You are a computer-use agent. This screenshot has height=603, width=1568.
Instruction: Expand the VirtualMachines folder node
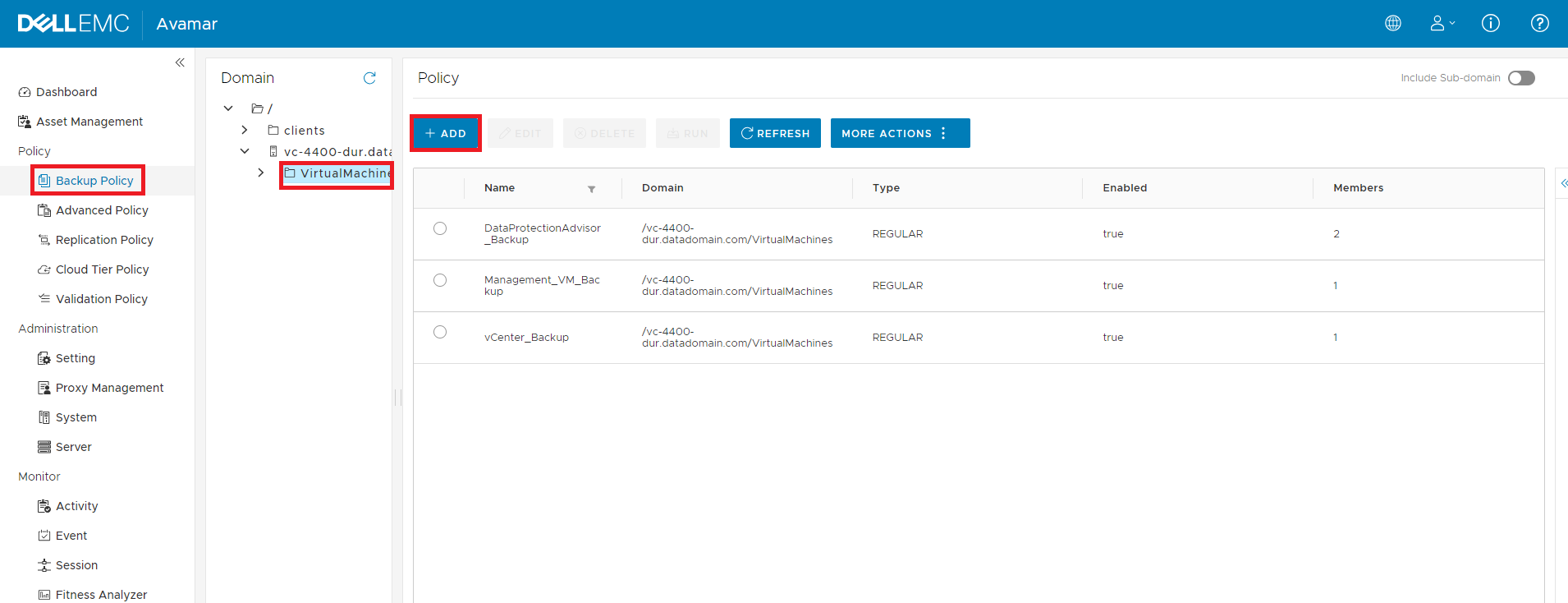pyautogui.click(x=261, y=173)
